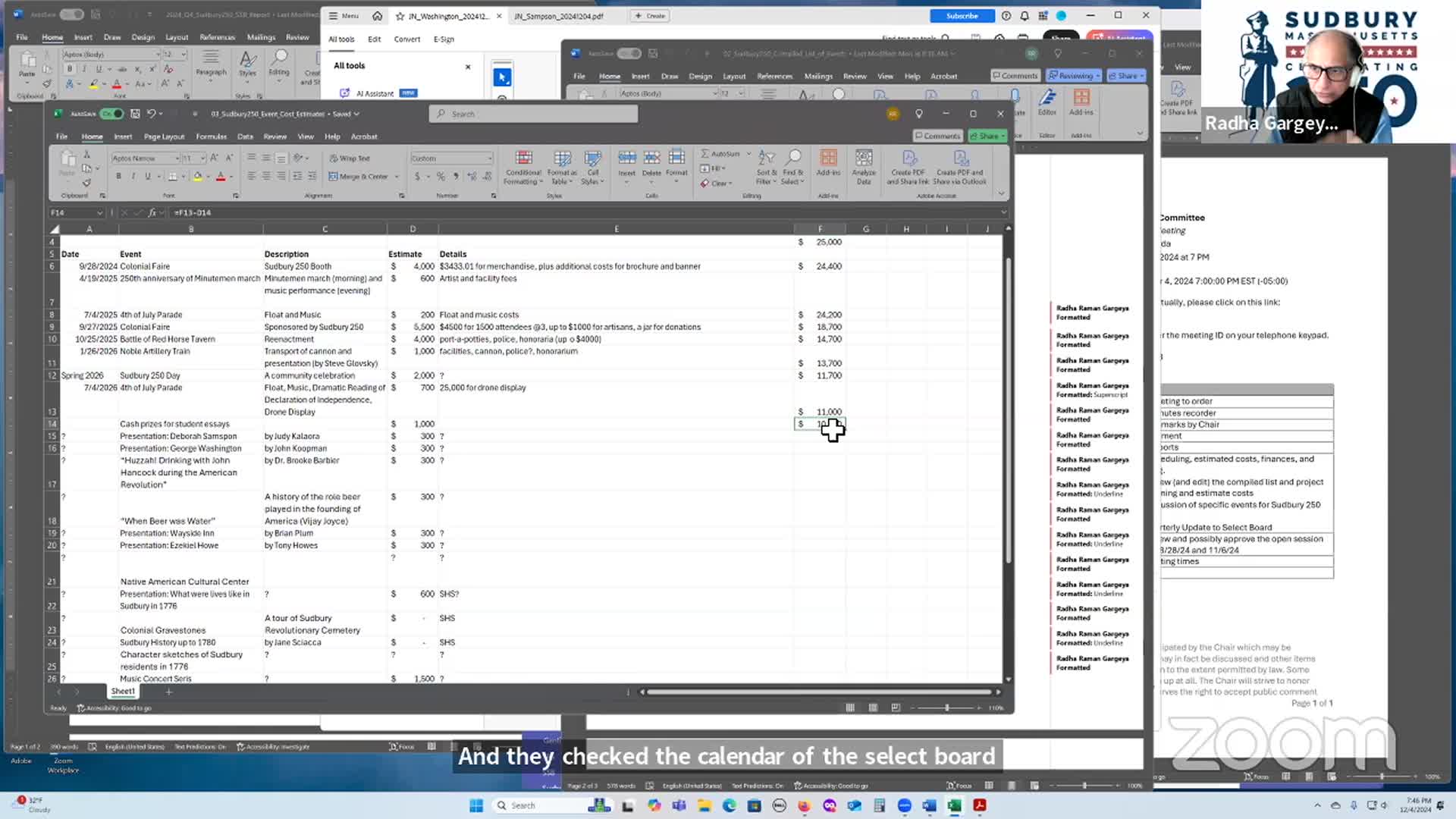Click AI Assistant in Acrobat All tools
Image resolution: width=1456 pixels, height=819 pixels.
pos(375,93)
